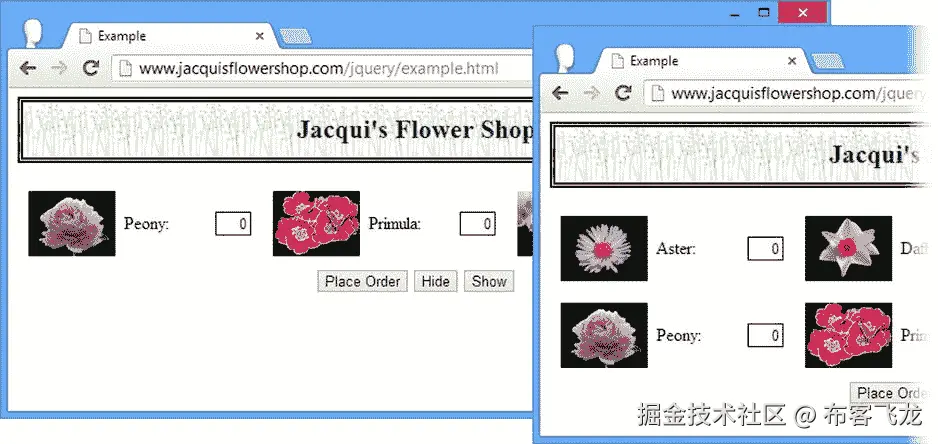Select the Example tab in the left window
Viewport: 938px width, 444px height.
pyautogui.click(x=170, y=36)
